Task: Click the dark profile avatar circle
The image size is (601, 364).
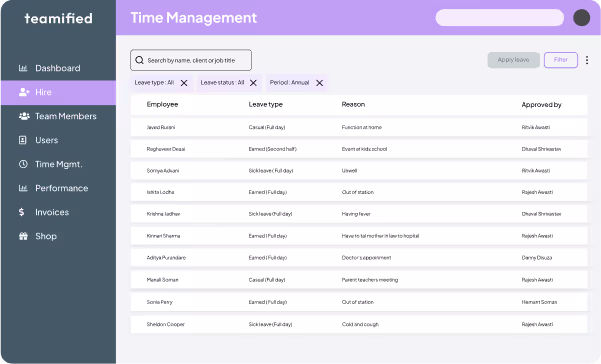Action: (x=581, y=18)
